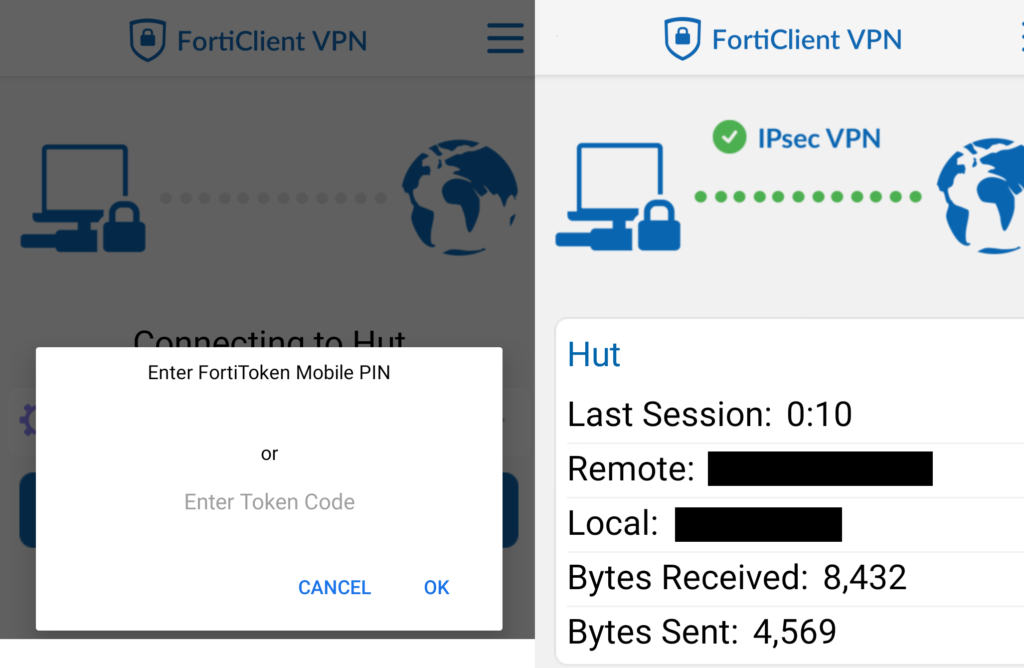
Task: Click the Last Session row
Action: pyautogui.click(x=710, y=414)
